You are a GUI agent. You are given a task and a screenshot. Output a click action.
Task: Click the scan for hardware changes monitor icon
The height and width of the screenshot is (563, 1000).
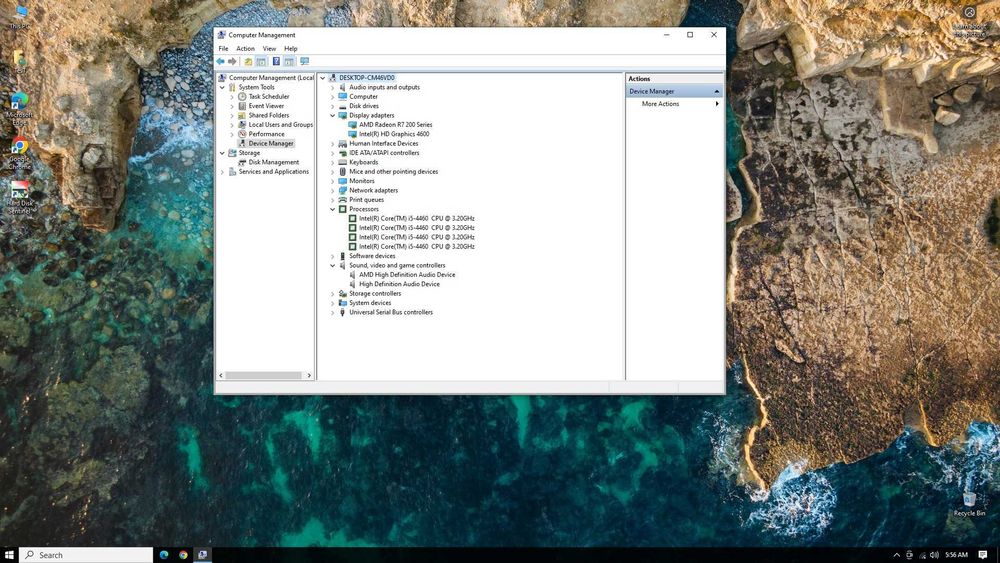coord(304,61)
